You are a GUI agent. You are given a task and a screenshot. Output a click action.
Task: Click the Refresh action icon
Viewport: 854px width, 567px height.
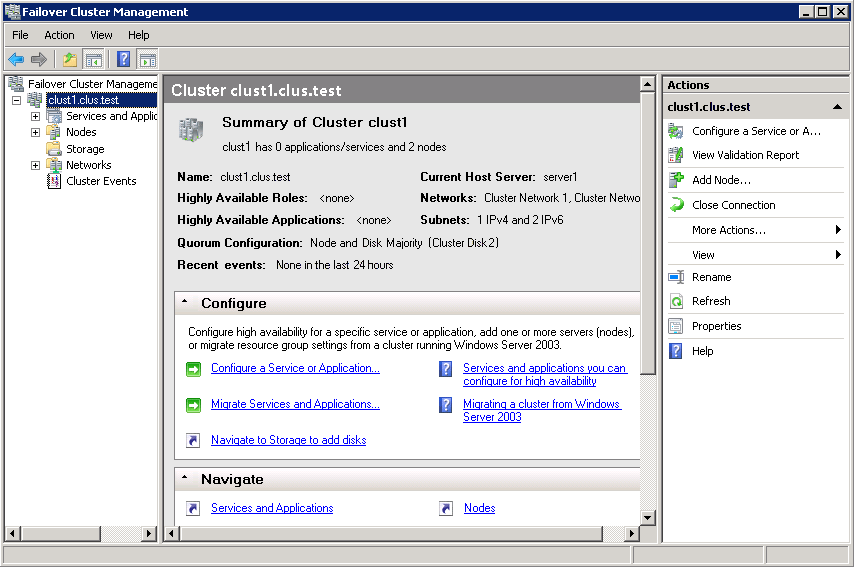click(676, 301)
